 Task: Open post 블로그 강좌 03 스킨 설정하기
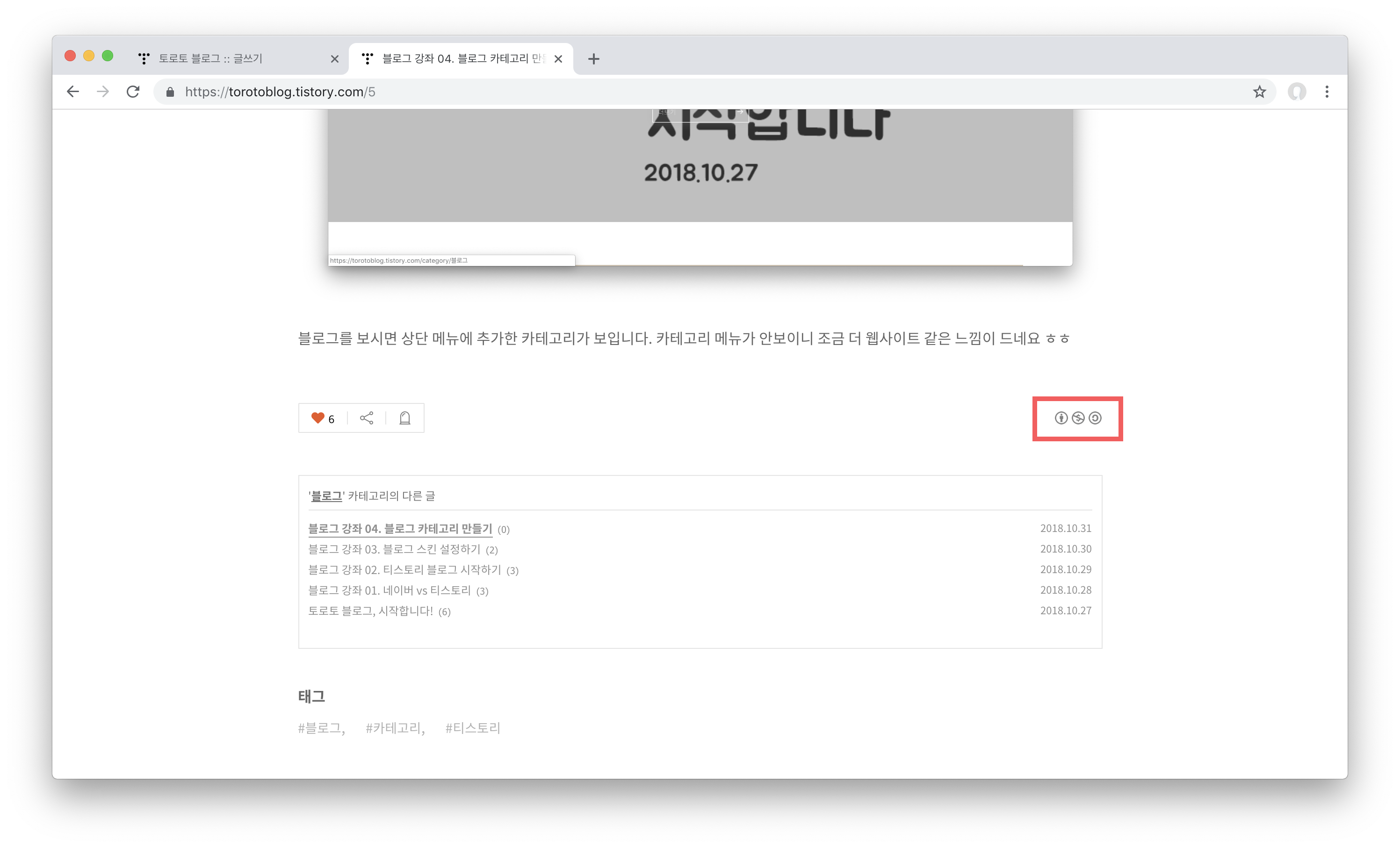(394, 549)
